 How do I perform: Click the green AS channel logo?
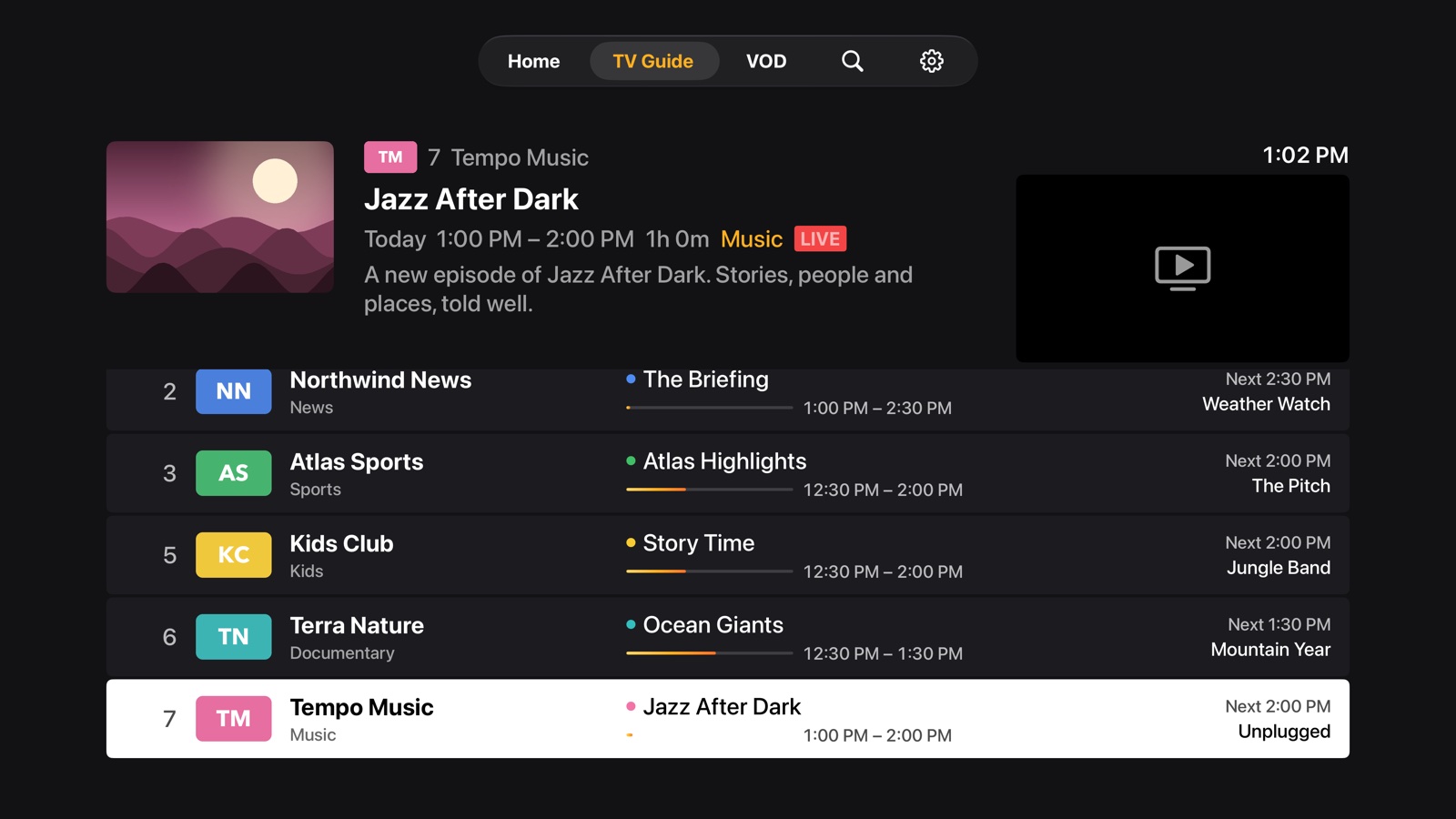click(234, 473)
